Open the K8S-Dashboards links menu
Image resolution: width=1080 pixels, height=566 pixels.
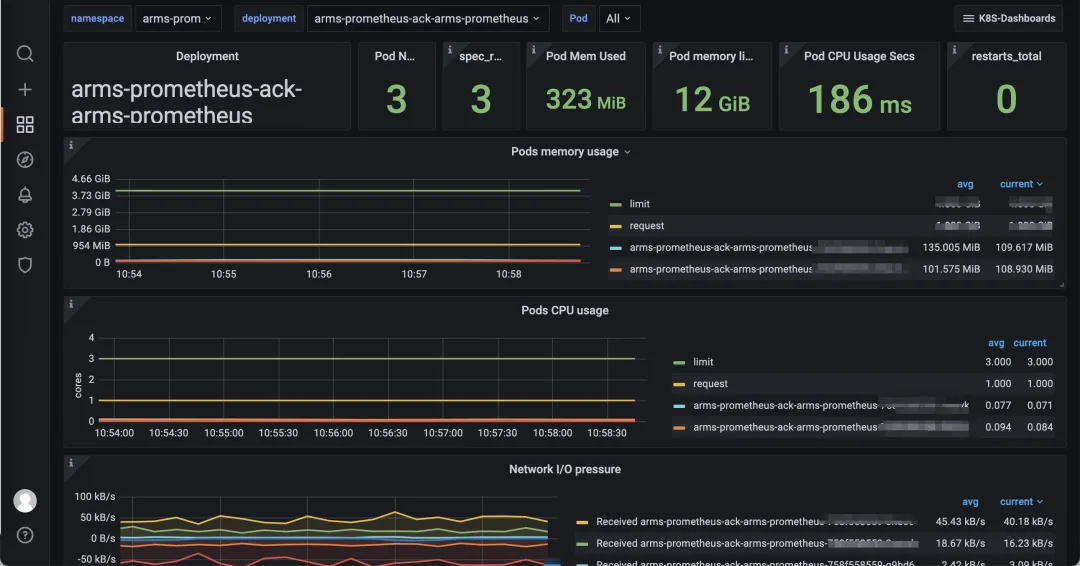point(1009,19)
